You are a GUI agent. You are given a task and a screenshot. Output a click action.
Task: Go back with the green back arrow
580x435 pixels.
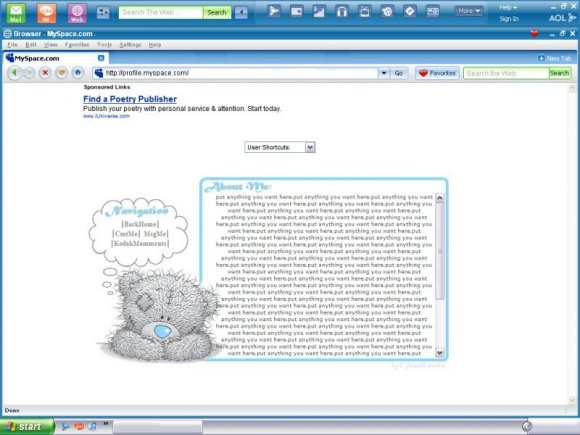click(x=14, y=72)
